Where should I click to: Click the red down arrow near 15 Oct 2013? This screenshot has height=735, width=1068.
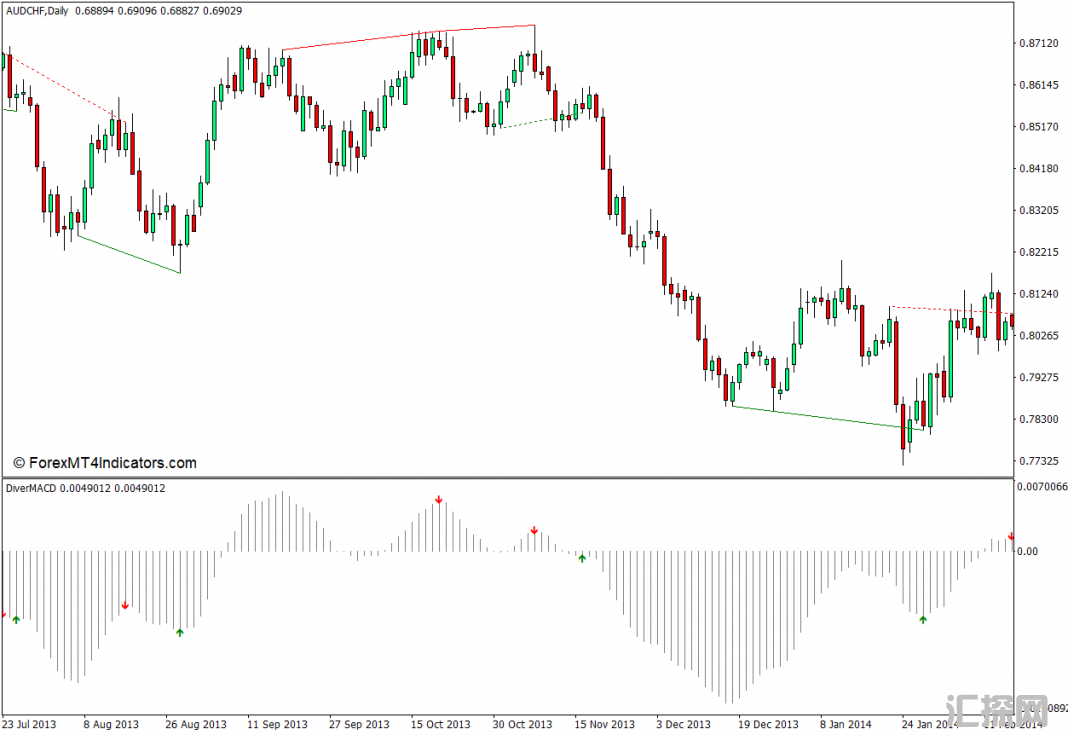[438, 499]
